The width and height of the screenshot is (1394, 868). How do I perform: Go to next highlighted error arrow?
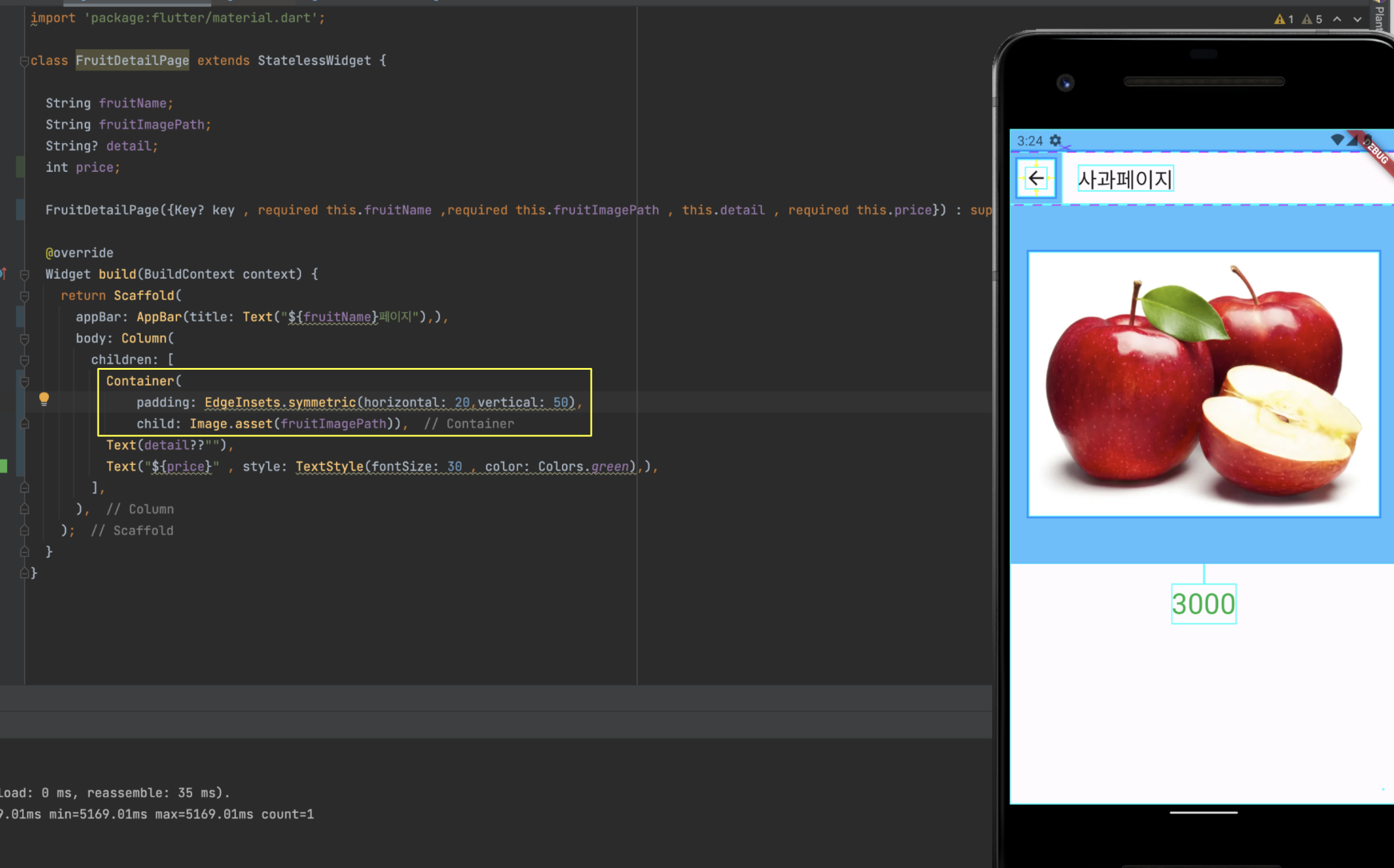point(1357,19)
